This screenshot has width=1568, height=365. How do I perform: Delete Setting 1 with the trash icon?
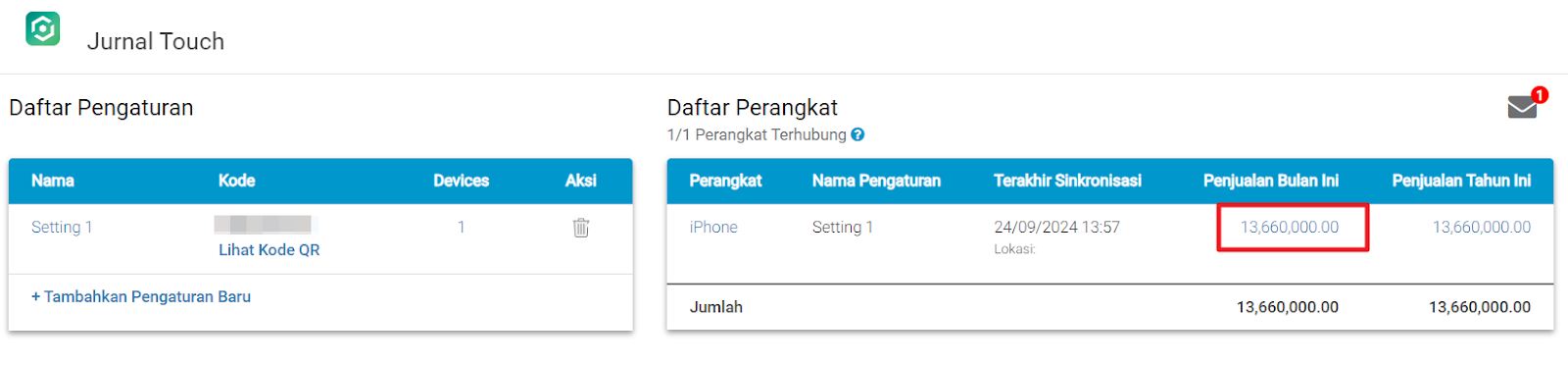tap(581, 228)
